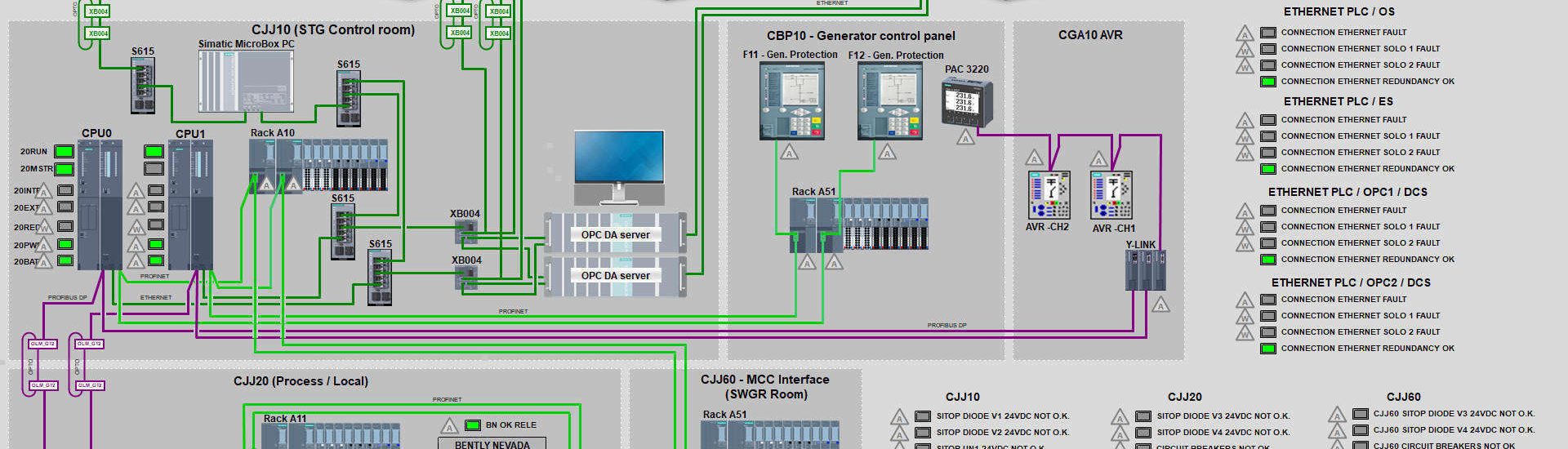Click CJJ20 SITOP DIODE V3 status indicator
Screen dimensions: 1568x449
(1143, 416)
